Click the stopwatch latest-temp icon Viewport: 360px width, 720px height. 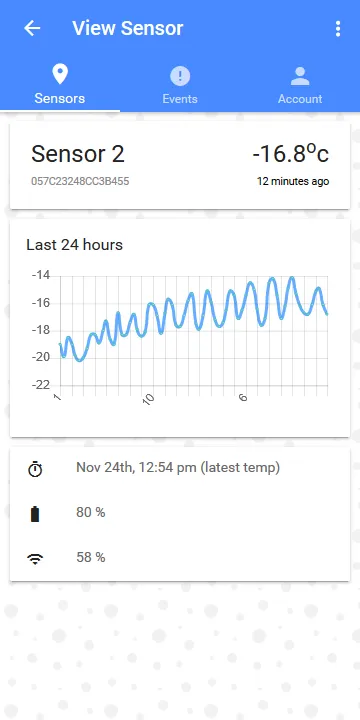coord(35,469)
